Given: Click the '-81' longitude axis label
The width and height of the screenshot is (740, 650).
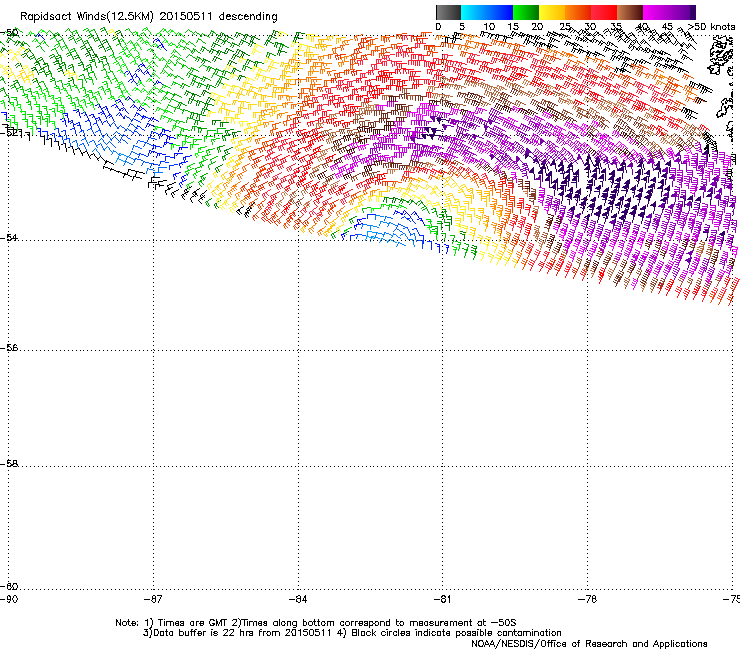Looking at the screenshot, I should tap(443, 599).
